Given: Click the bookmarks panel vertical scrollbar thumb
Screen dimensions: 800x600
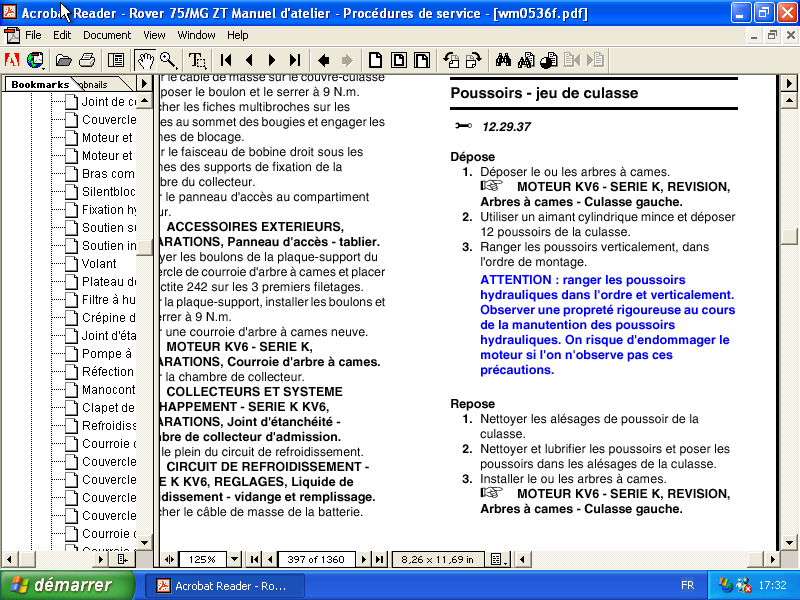Looking at the screenshot, I should click(x=144, y=247).
